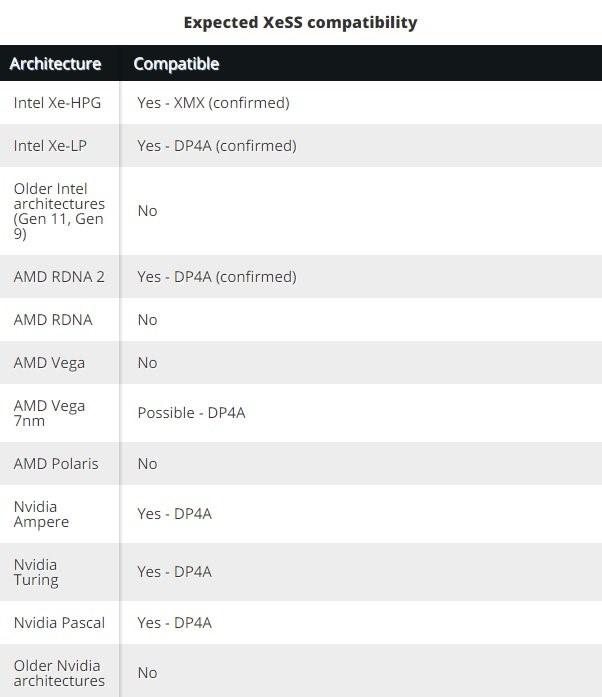Click the Nvidia Ampere architecture cell
Screen dimensions: 602x697
pos(41,514)
